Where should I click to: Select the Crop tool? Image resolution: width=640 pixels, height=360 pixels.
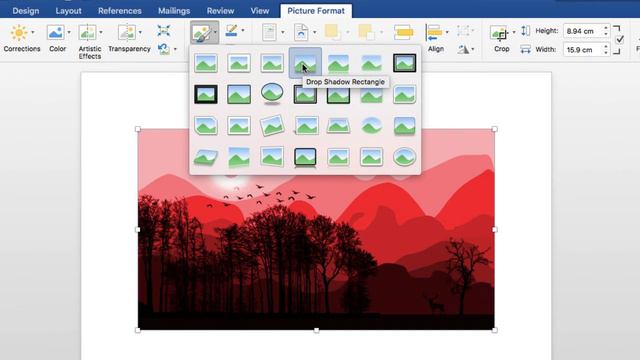pyautogui.click(x=499, y=33)
